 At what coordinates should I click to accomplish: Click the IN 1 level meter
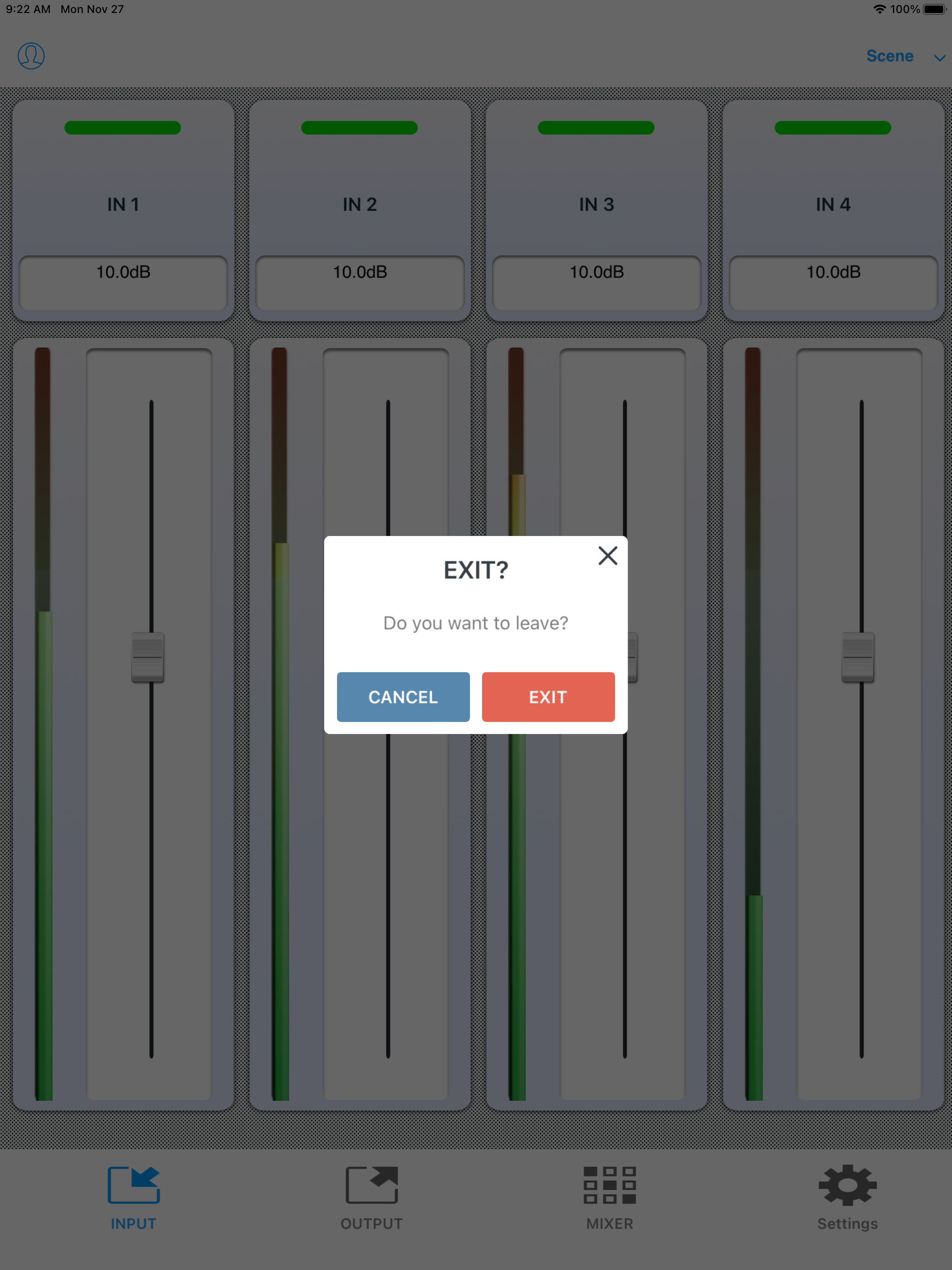[43, 723]
